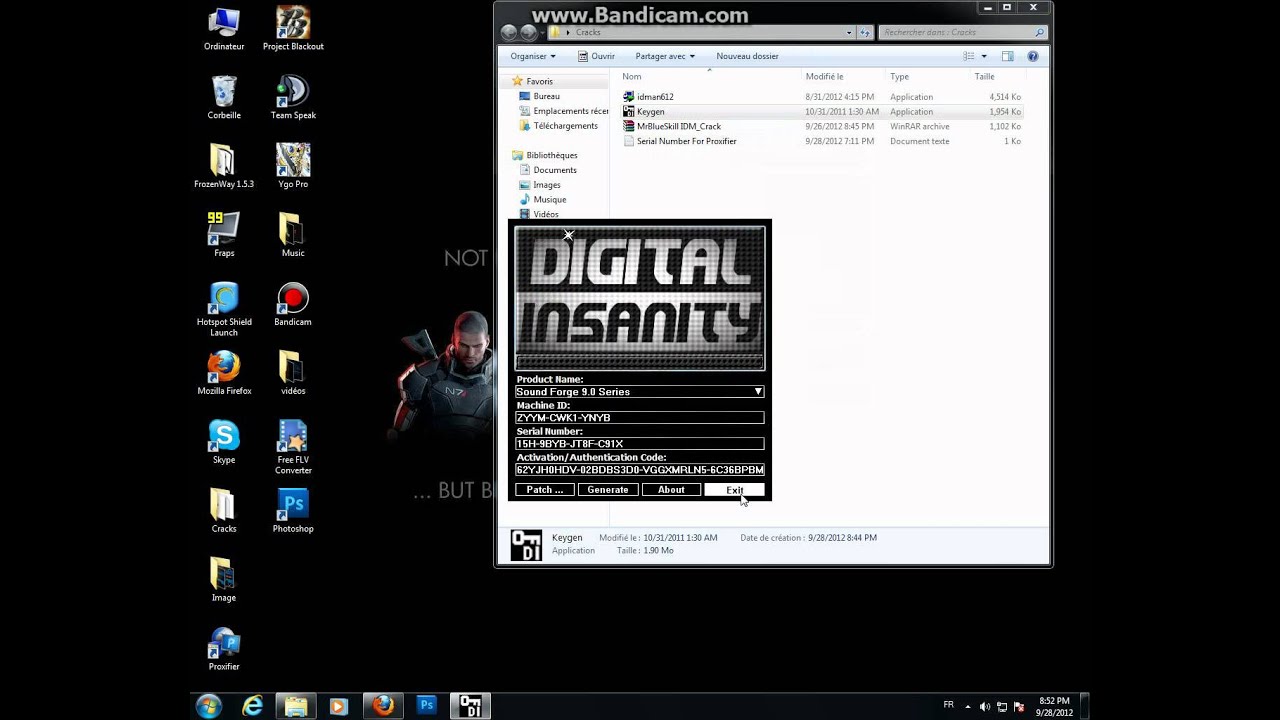Click Nouveau dossier in the toolbar
This screenshot has width=1280, height=720.
click(x=747, y=56)
